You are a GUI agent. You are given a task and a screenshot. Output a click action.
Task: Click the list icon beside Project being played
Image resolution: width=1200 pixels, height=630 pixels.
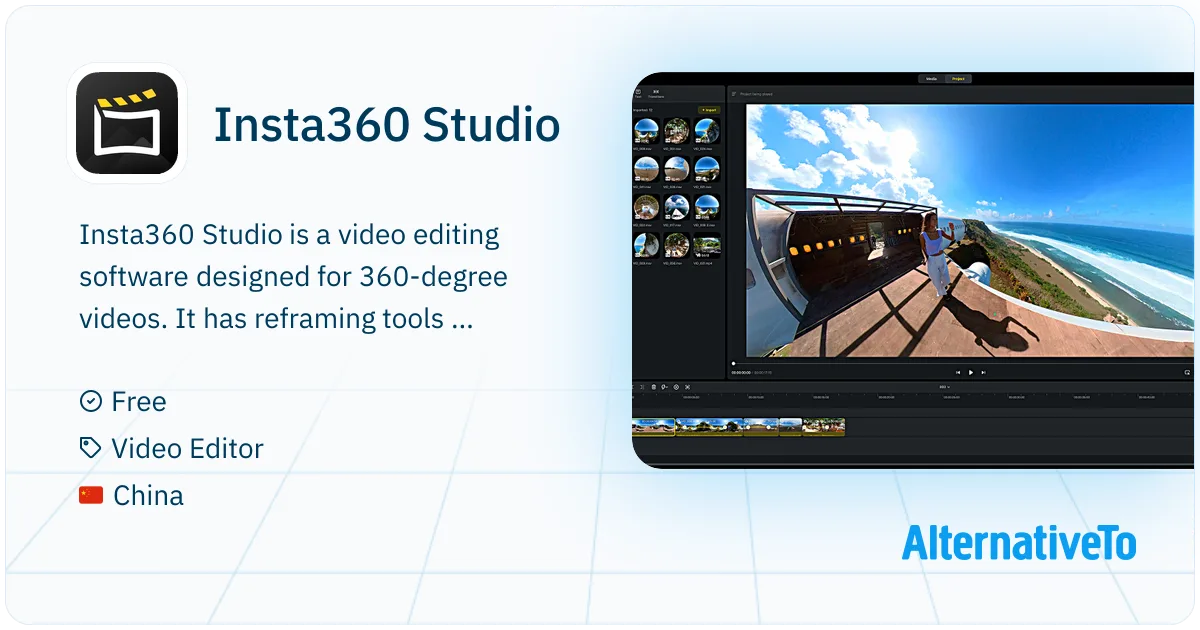pyautogui.click(x=733, y=94)
